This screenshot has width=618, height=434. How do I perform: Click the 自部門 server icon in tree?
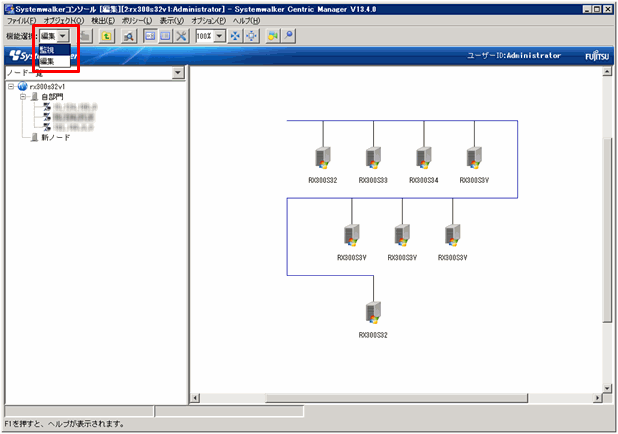coord(35,97)
